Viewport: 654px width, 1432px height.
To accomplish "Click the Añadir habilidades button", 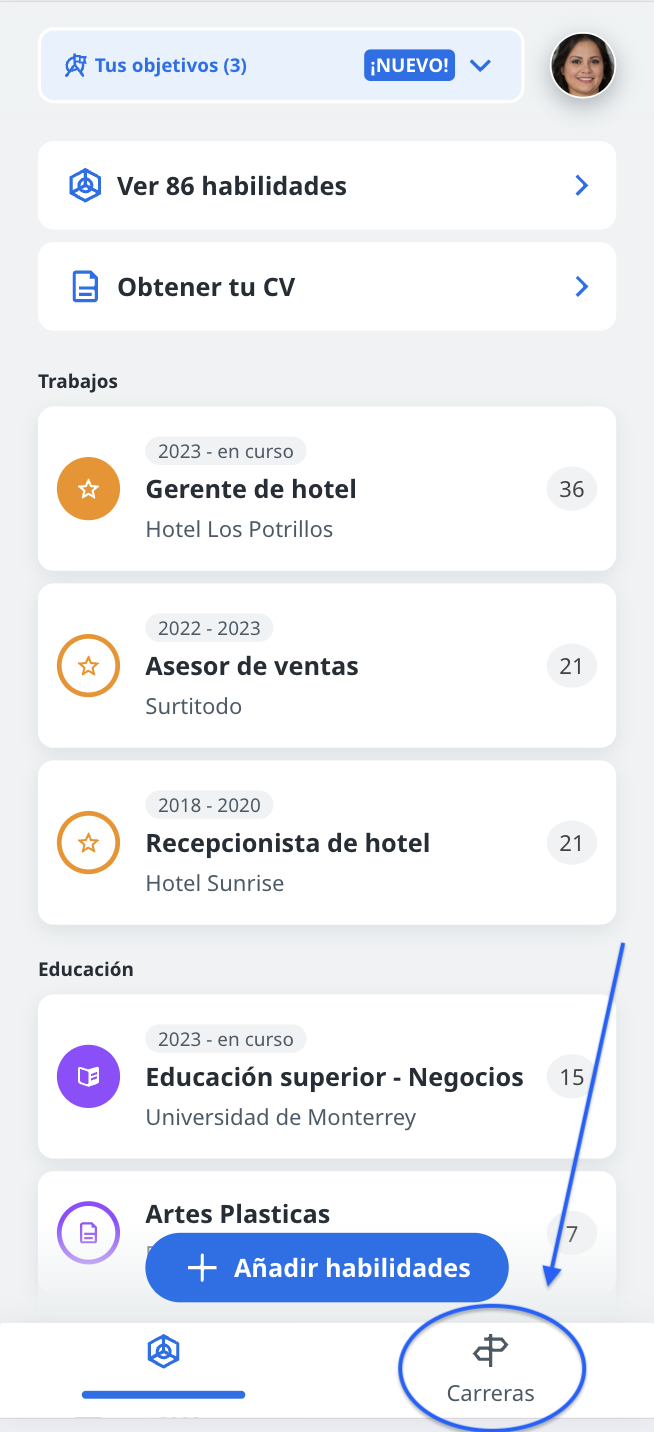I will (327, 1268).
